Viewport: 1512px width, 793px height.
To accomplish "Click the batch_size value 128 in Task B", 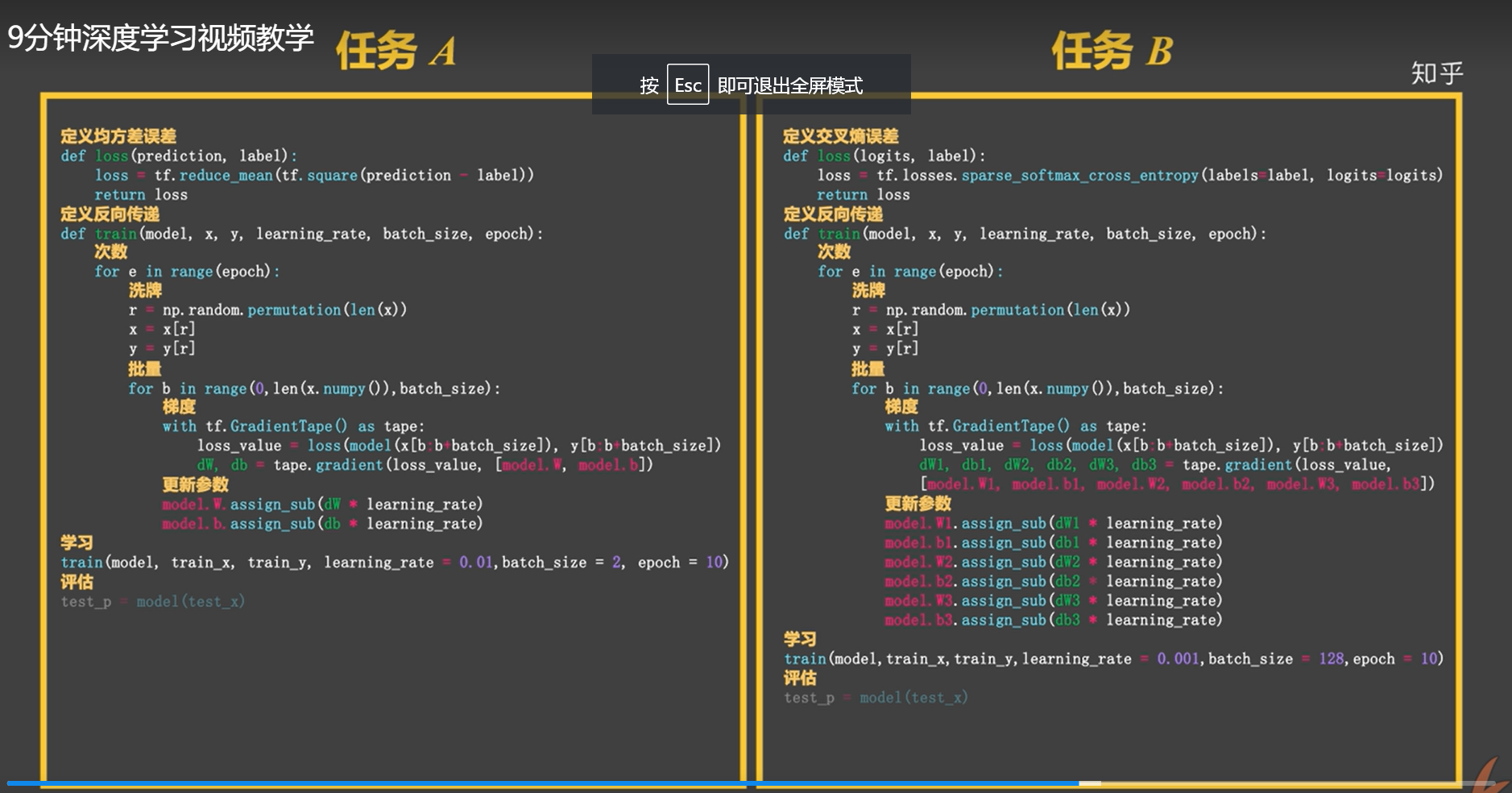I will click(x=1331, y=659).
